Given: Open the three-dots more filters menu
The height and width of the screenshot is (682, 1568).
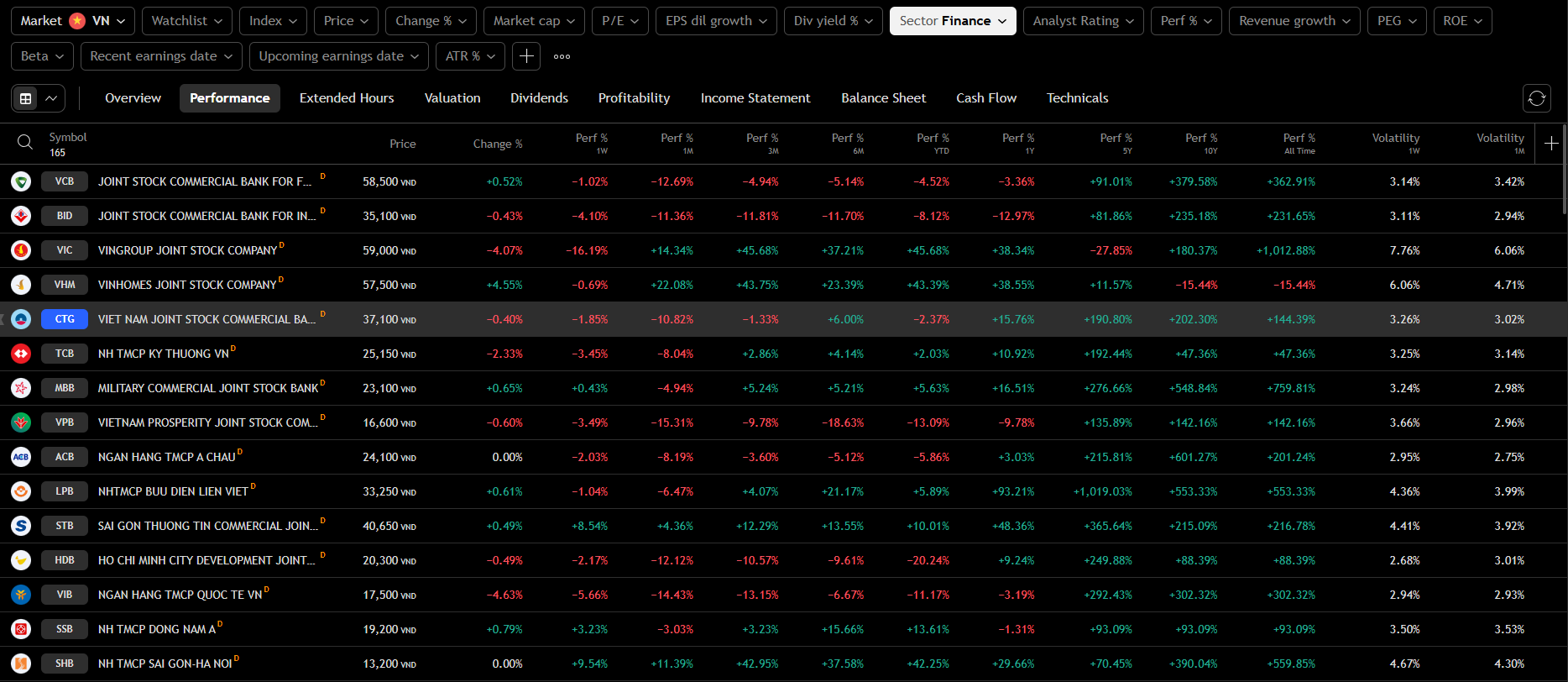Looking at the screenshot, I should click(562, 56).
